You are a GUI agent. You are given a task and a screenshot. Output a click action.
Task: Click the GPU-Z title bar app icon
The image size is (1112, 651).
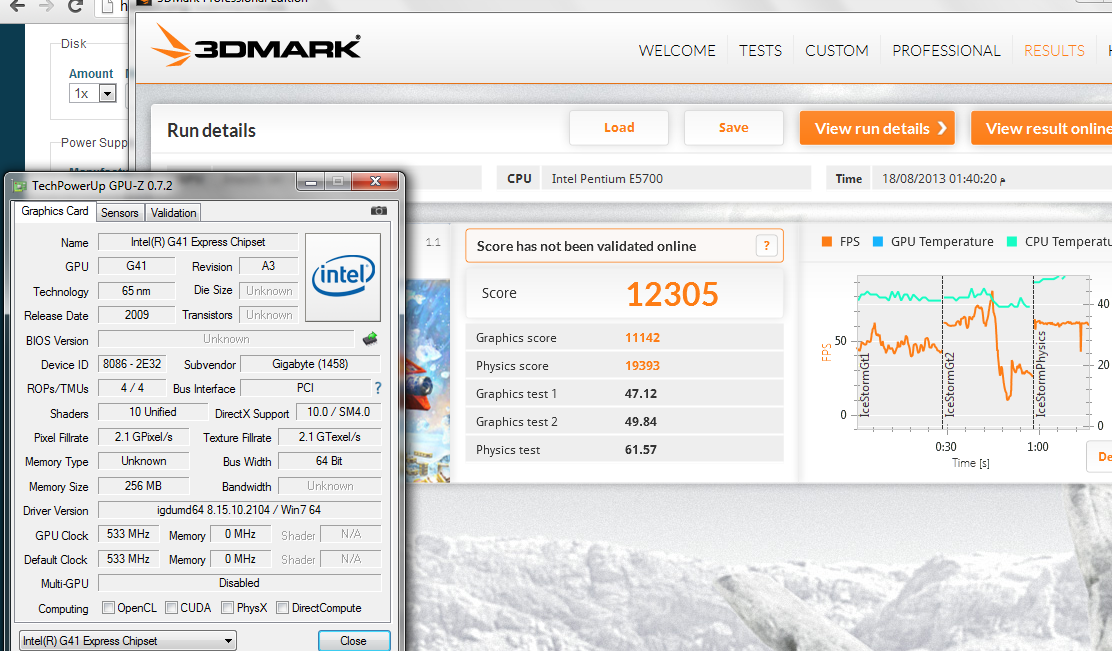(19, 186)
